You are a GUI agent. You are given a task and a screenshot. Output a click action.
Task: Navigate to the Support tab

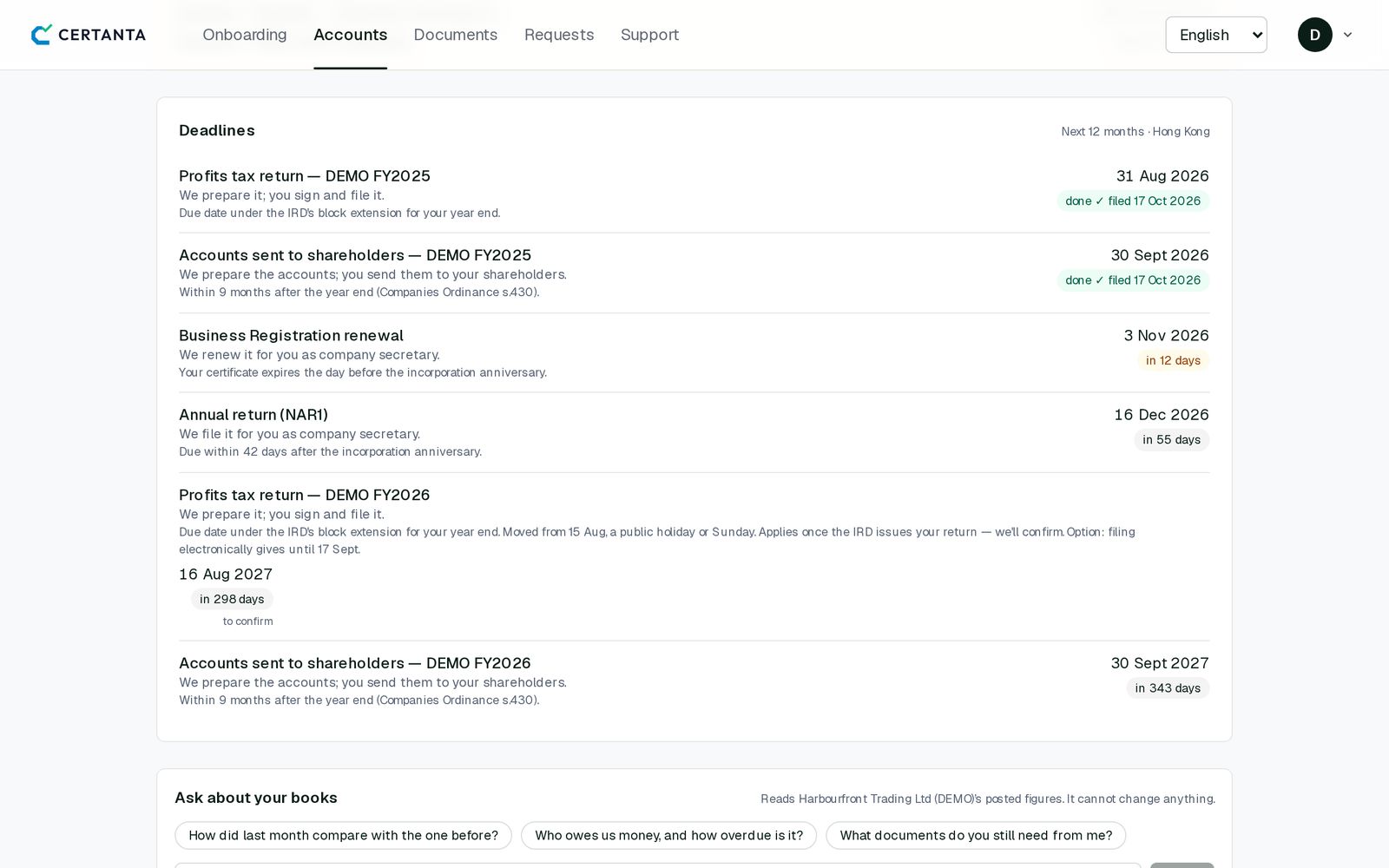pyautogui.click(x=649, y=35)
